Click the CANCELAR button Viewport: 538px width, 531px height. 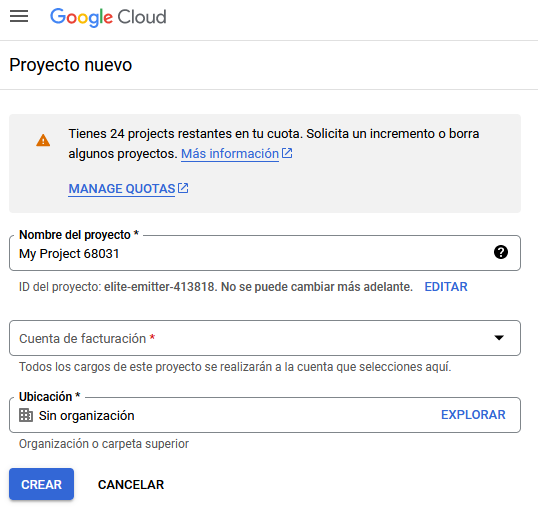point(131,485)
